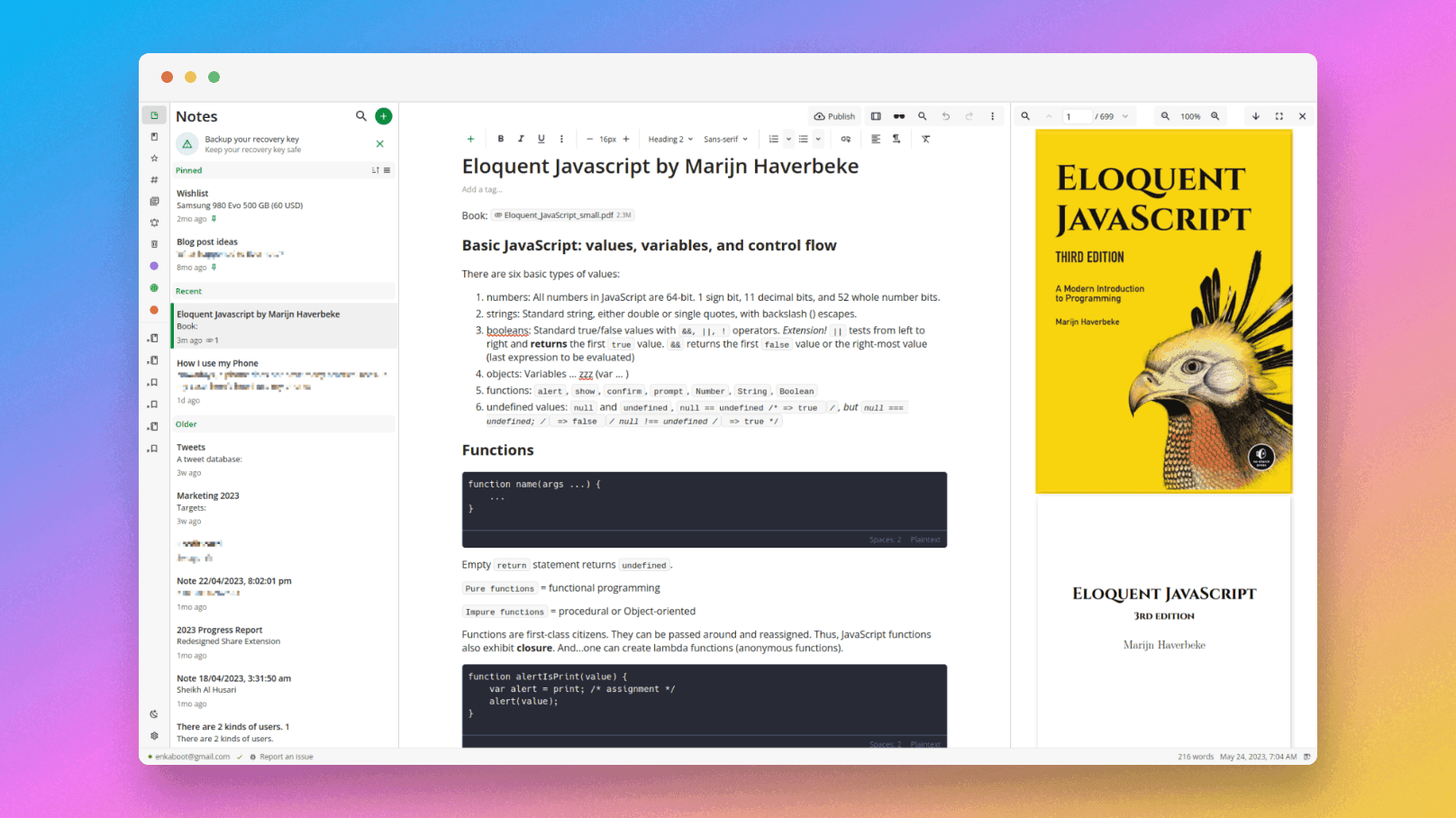Expand the numbered list style options
The image size is (1456, 818).
[x=788, y=140]
